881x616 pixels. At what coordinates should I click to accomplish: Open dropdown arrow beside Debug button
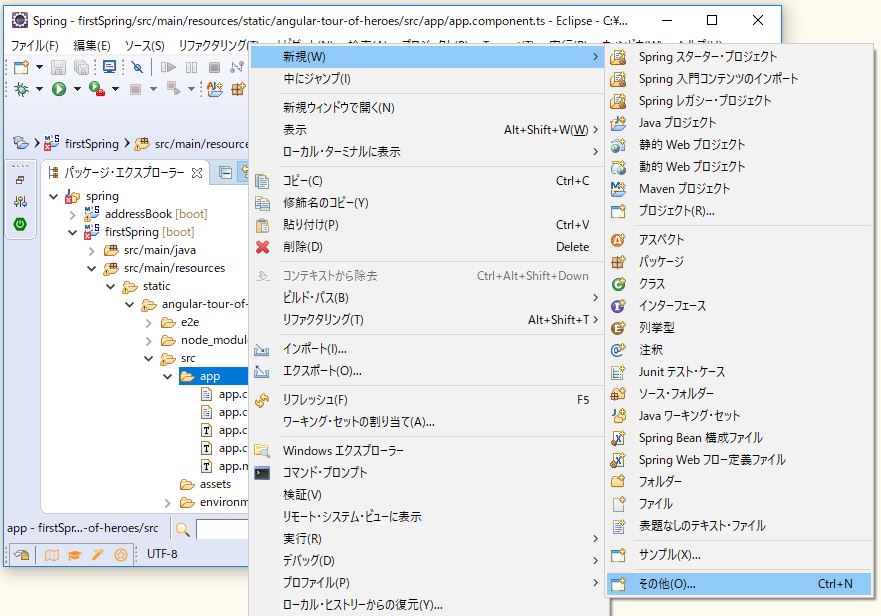pyautogui.click(x=39, y=89)
